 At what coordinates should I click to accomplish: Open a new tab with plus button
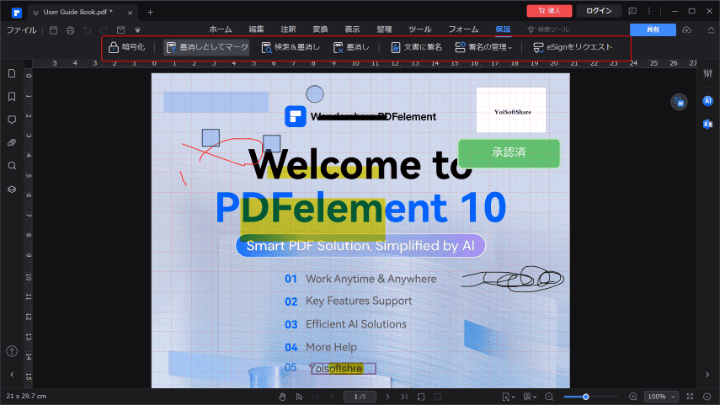[150, 12]
